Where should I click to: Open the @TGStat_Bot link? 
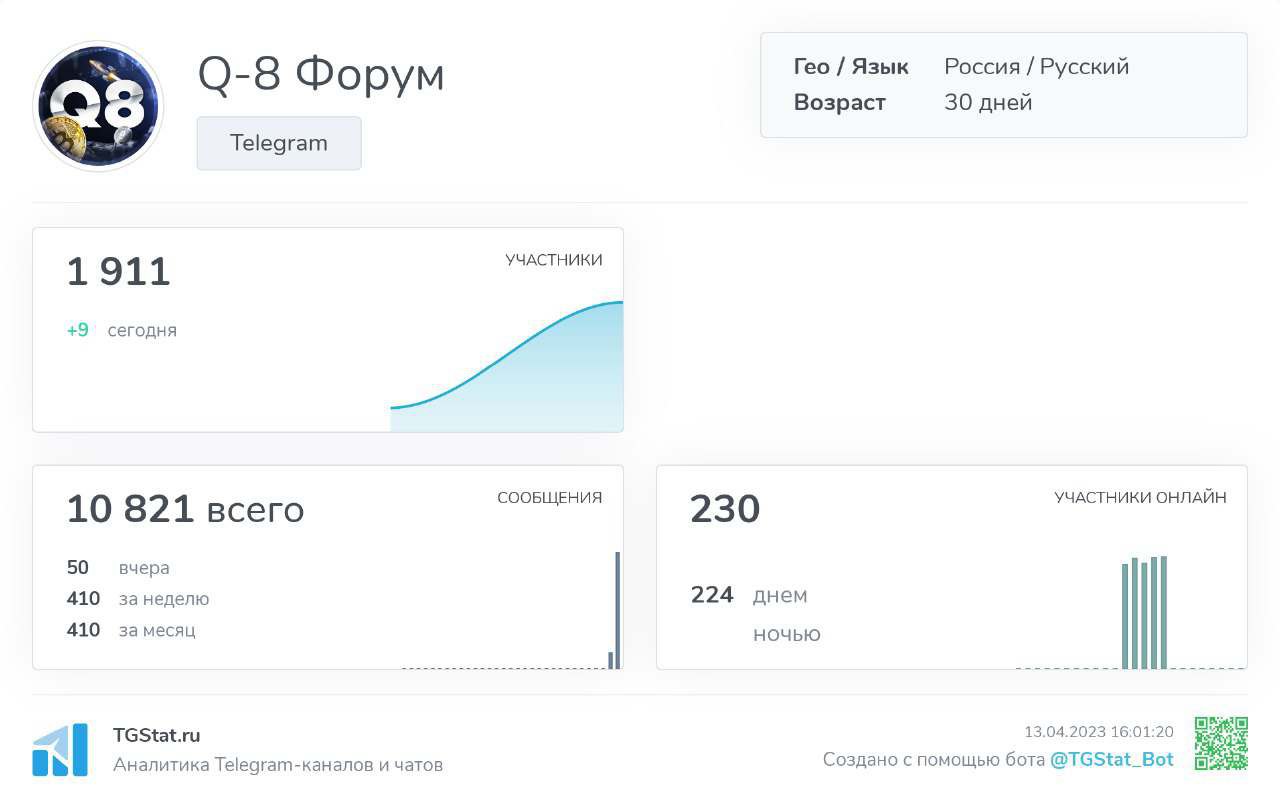[x=1111, y=759]
